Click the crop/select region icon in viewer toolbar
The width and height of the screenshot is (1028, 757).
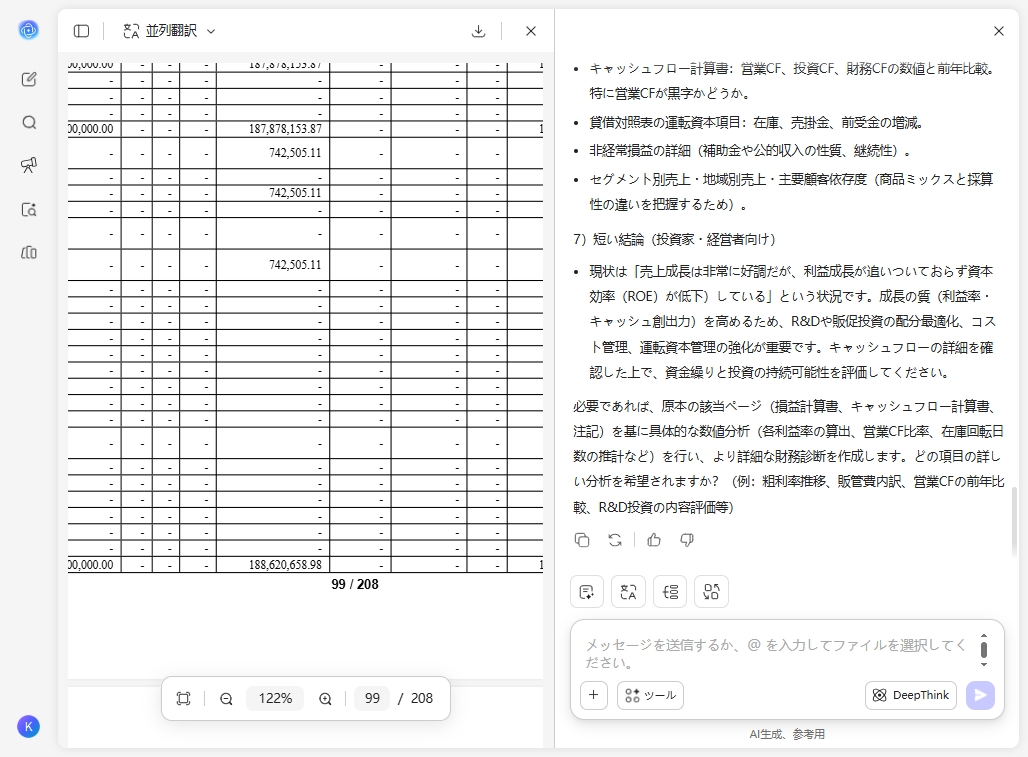pyautogui.click(x=183, y=698)
